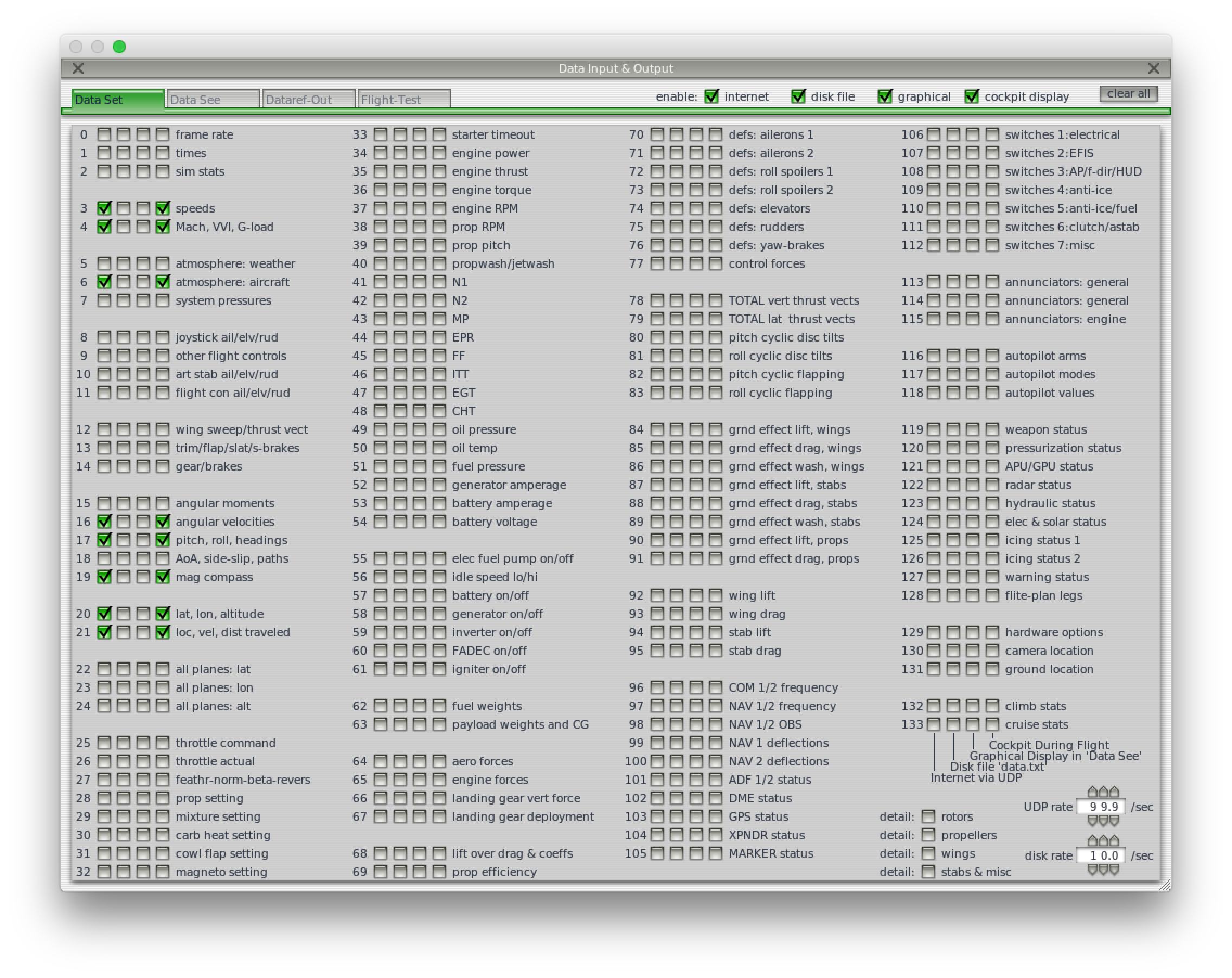1232x978 pixels.
Task: Click the X icon left of the title bar
Action: click(78, 68)
